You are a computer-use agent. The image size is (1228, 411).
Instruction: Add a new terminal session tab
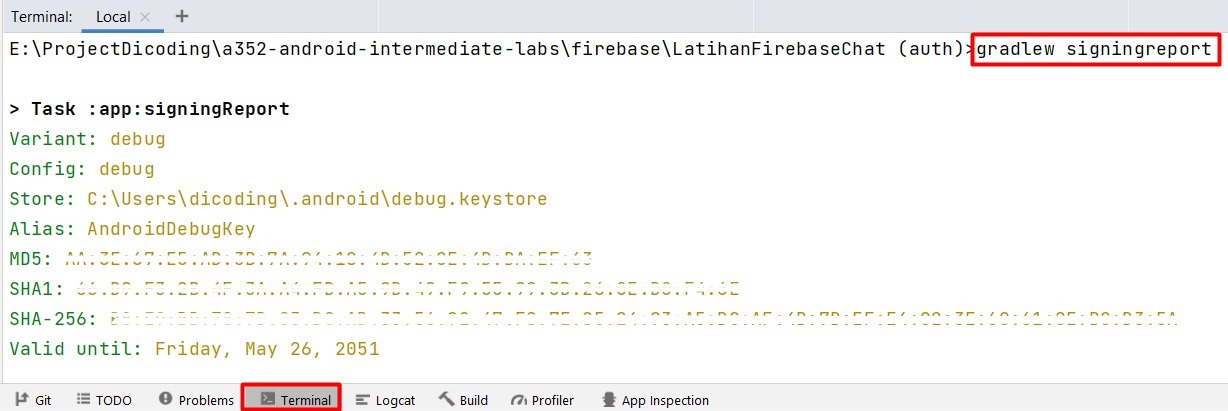click(x=181, y=17)
